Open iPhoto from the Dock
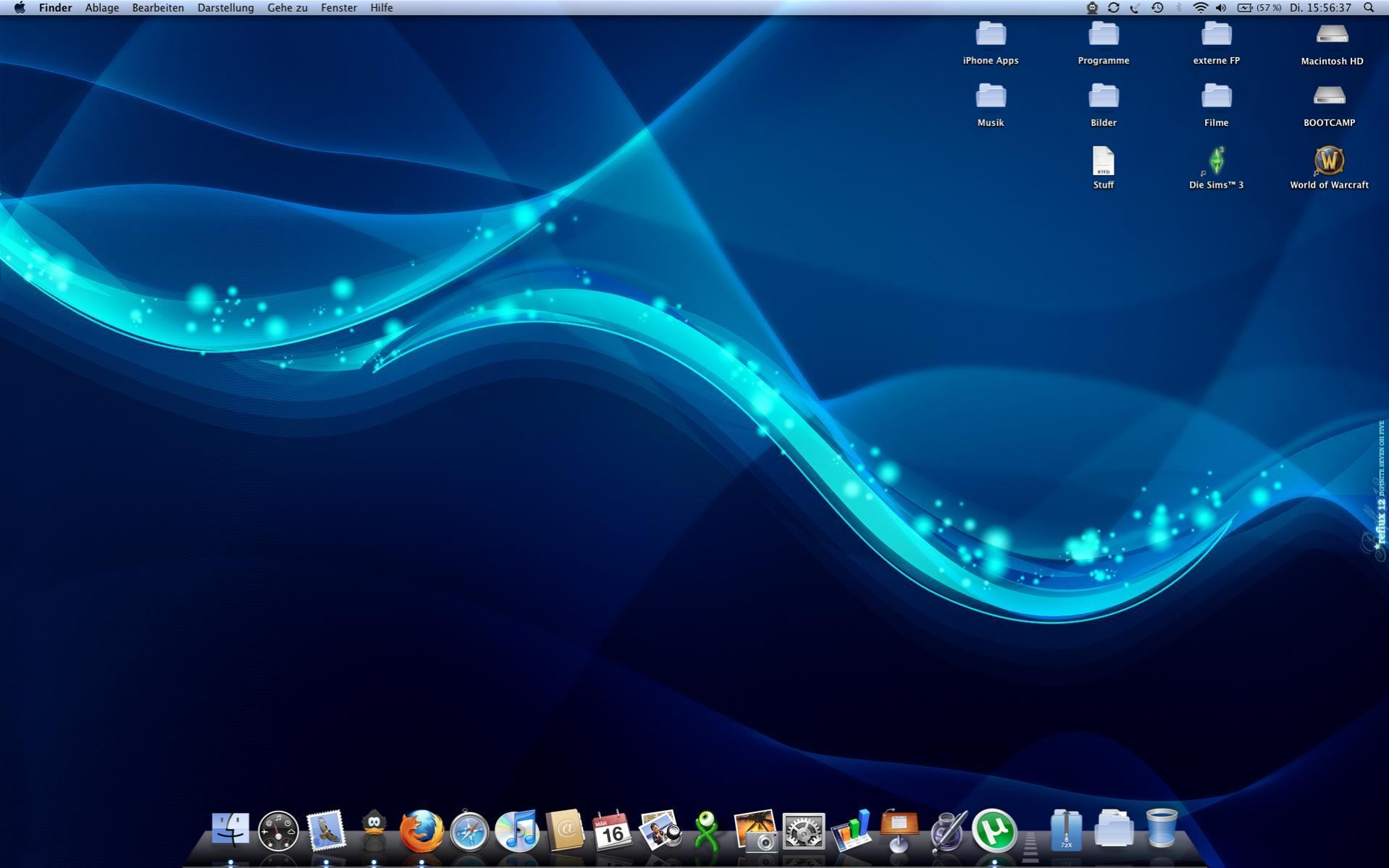Screen dimensions: 1389x868 pyautogui.click(x=755, y=830)
